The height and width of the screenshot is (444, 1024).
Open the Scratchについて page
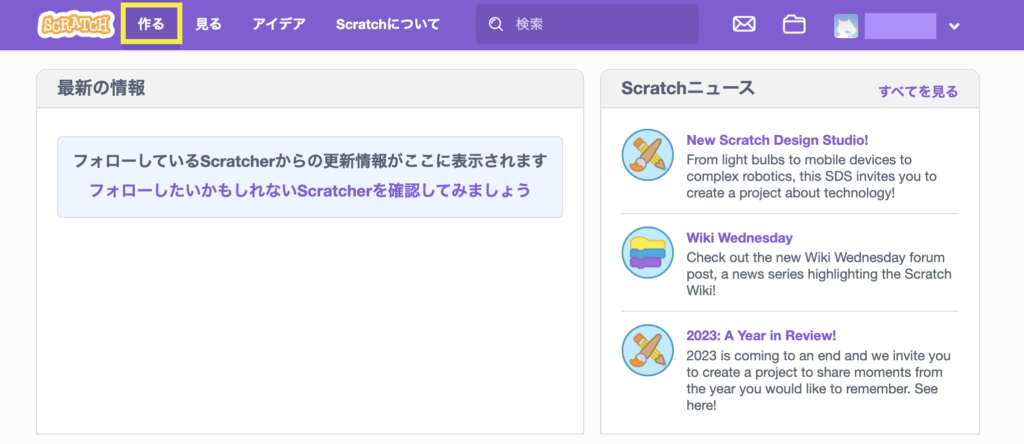388,25
